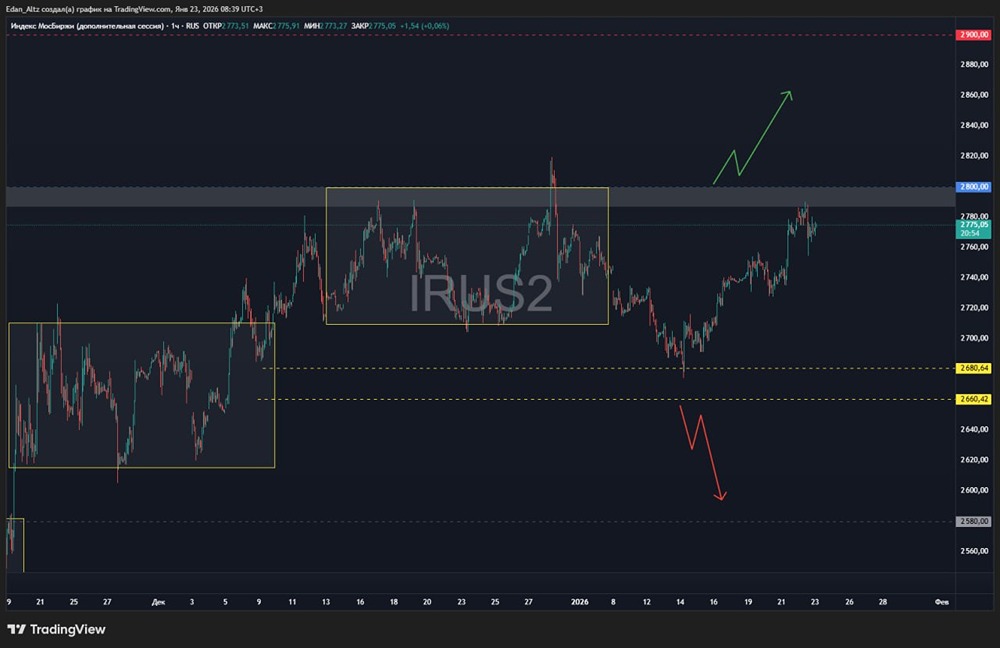Click the 2820,00 price axis value
Screen dimensions: 1000x648
[974, 156]
